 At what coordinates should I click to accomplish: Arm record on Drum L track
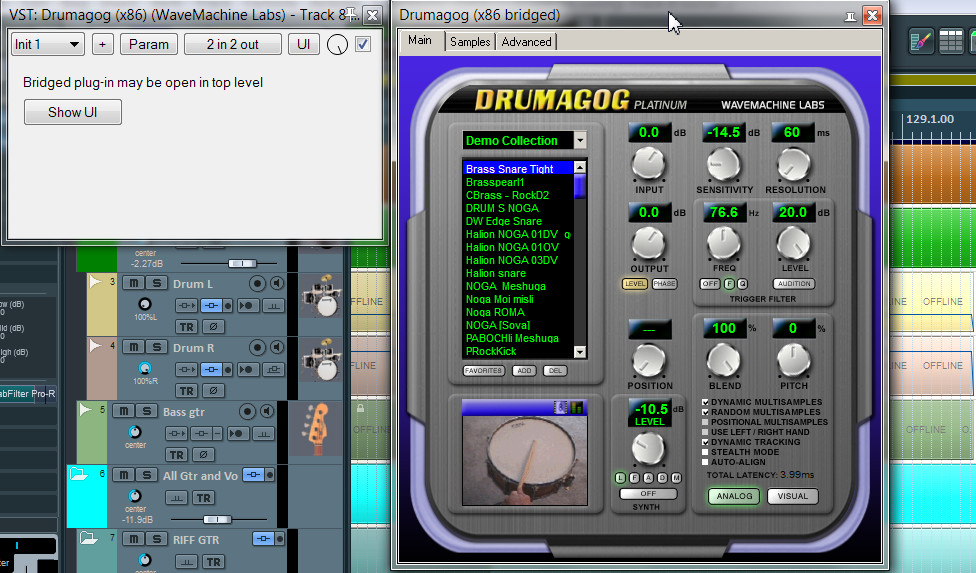tap(257, 283)
